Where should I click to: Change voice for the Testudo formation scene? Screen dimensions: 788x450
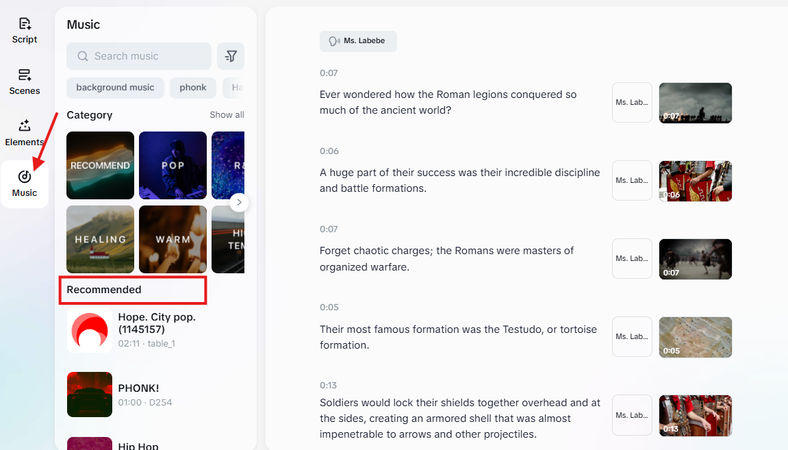[x=632, y=337]
